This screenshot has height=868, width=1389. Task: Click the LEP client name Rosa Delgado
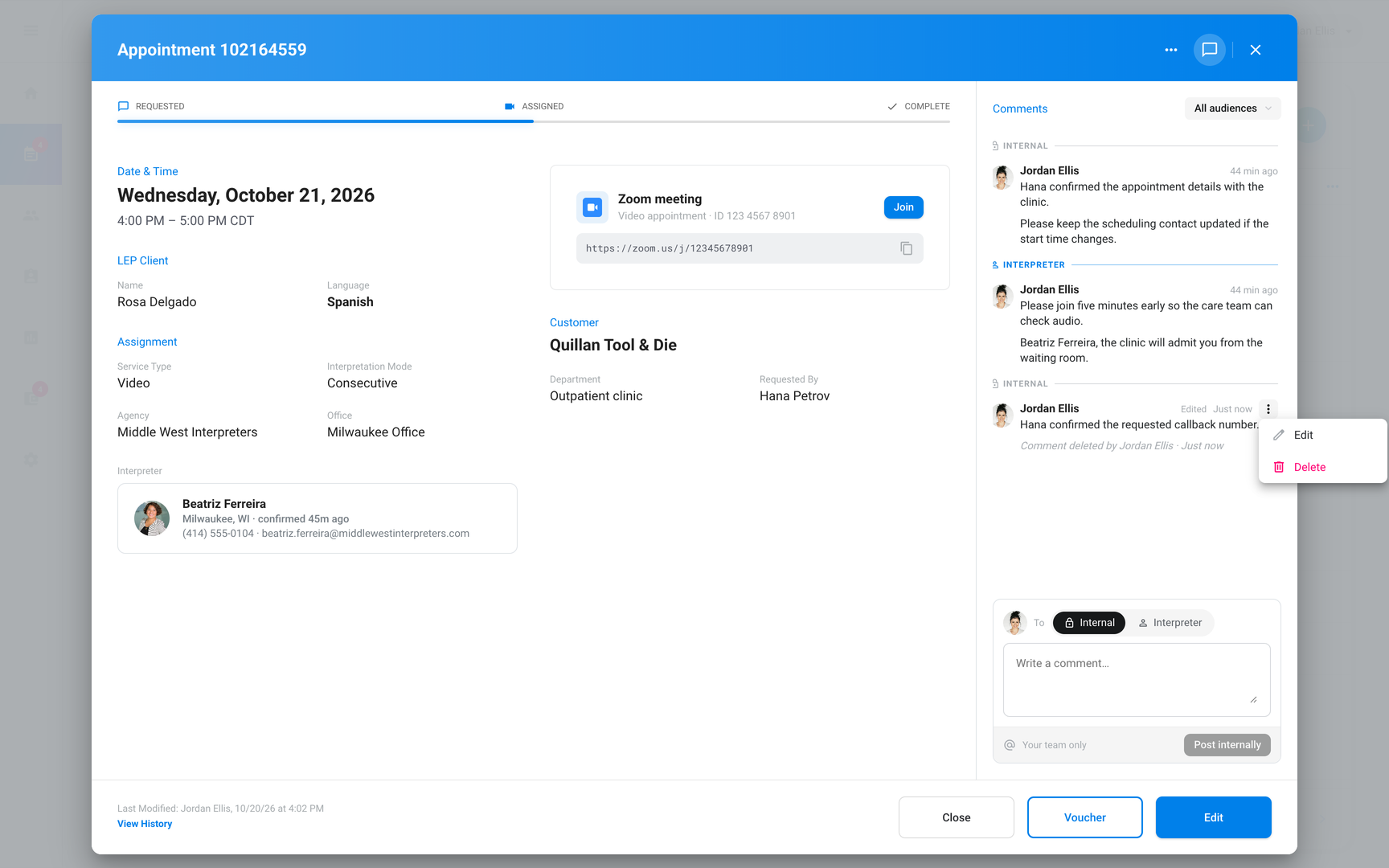[157, 302]
